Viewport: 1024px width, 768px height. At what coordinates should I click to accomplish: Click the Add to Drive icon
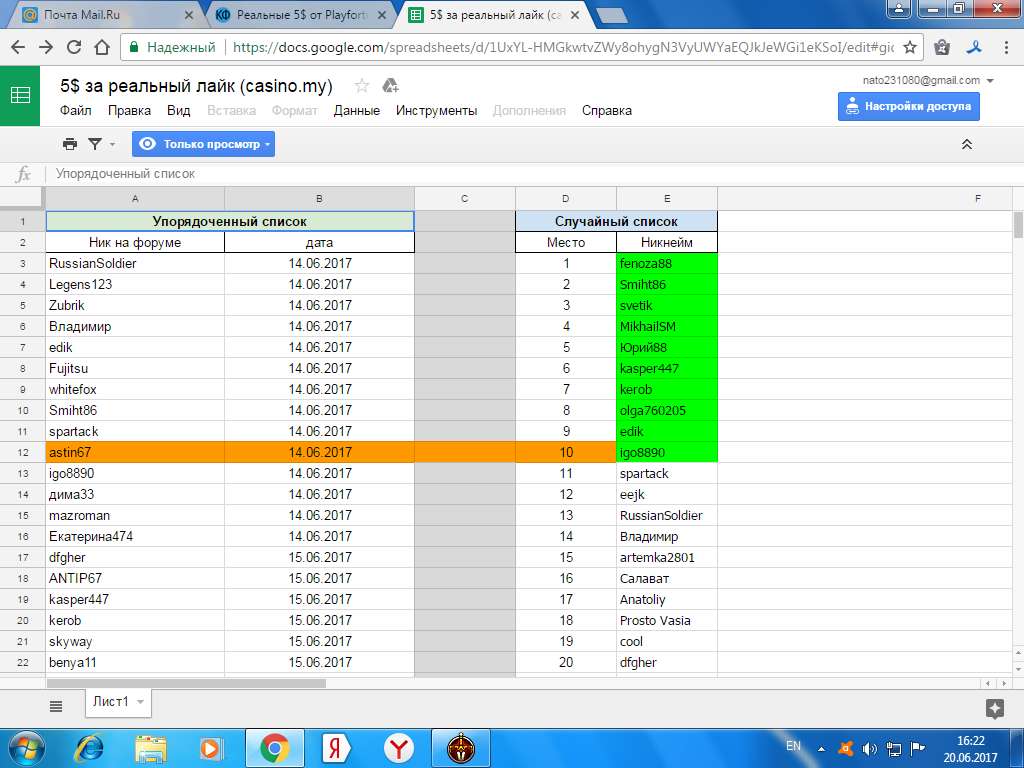[391, 86]
